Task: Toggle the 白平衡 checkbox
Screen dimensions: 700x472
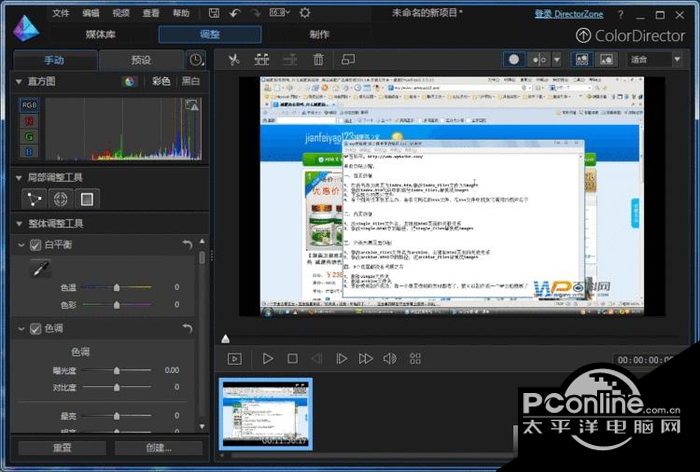Action: [36, 245]
